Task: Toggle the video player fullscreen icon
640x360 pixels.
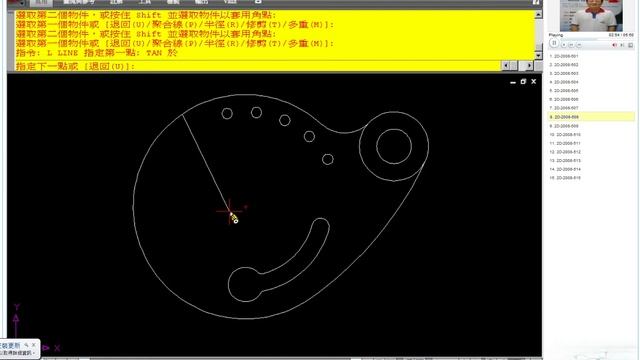Action: pos(630,45)
